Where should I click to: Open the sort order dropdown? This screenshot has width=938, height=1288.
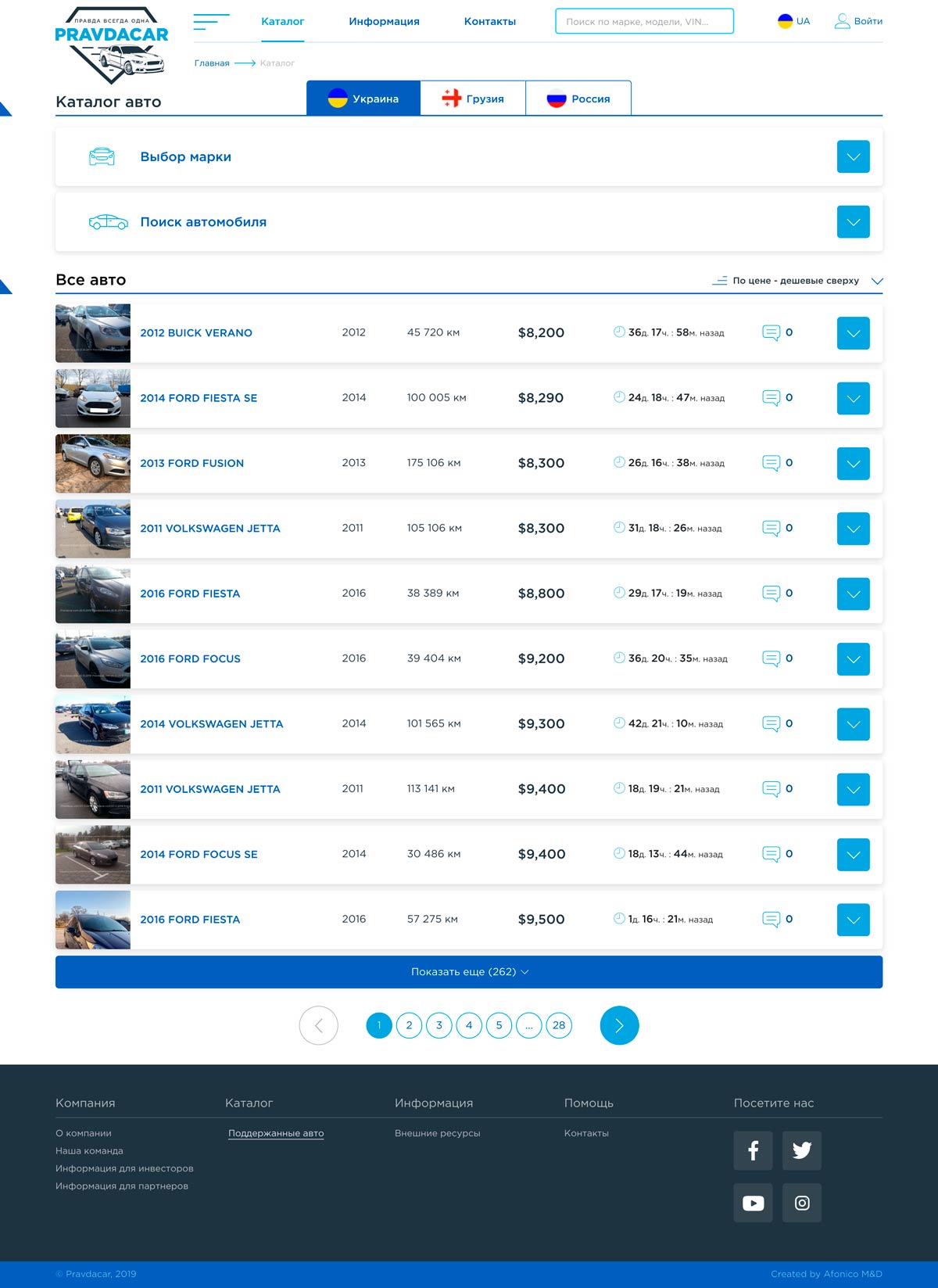(x=797, y=281)
